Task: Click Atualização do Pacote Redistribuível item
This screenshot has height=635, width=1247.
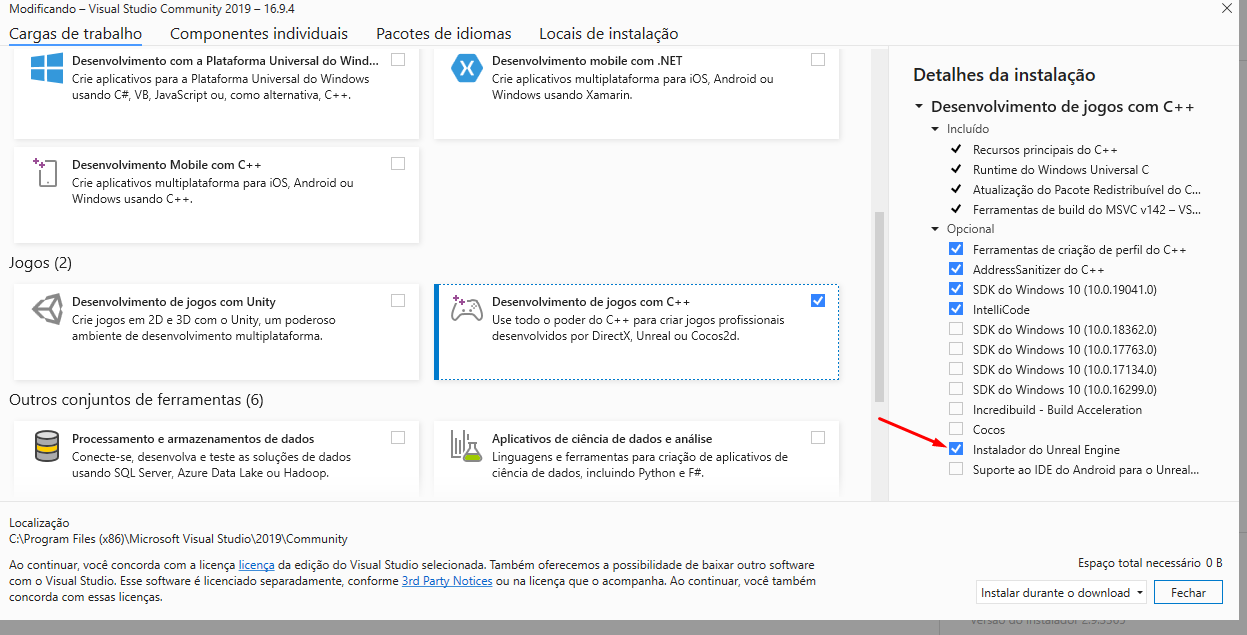Action: [1087, 189]
